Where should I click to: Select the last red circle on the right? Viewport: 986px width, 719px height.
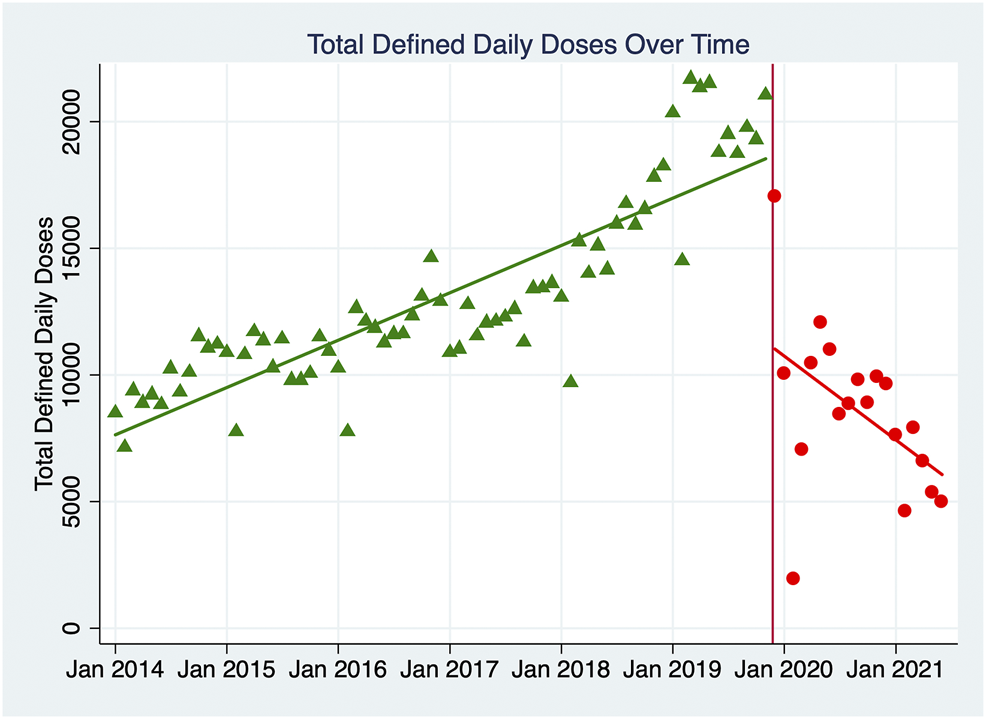click(x=941, y=501)
